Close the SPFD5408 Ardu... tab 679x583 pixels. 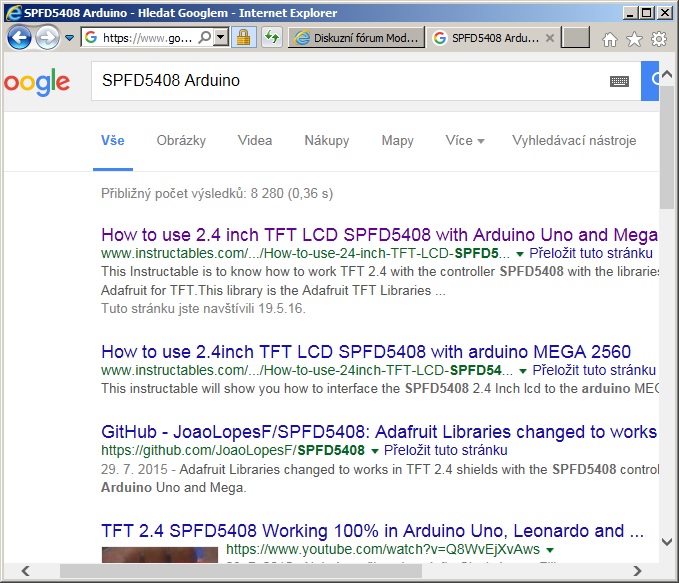click(550, 38)
